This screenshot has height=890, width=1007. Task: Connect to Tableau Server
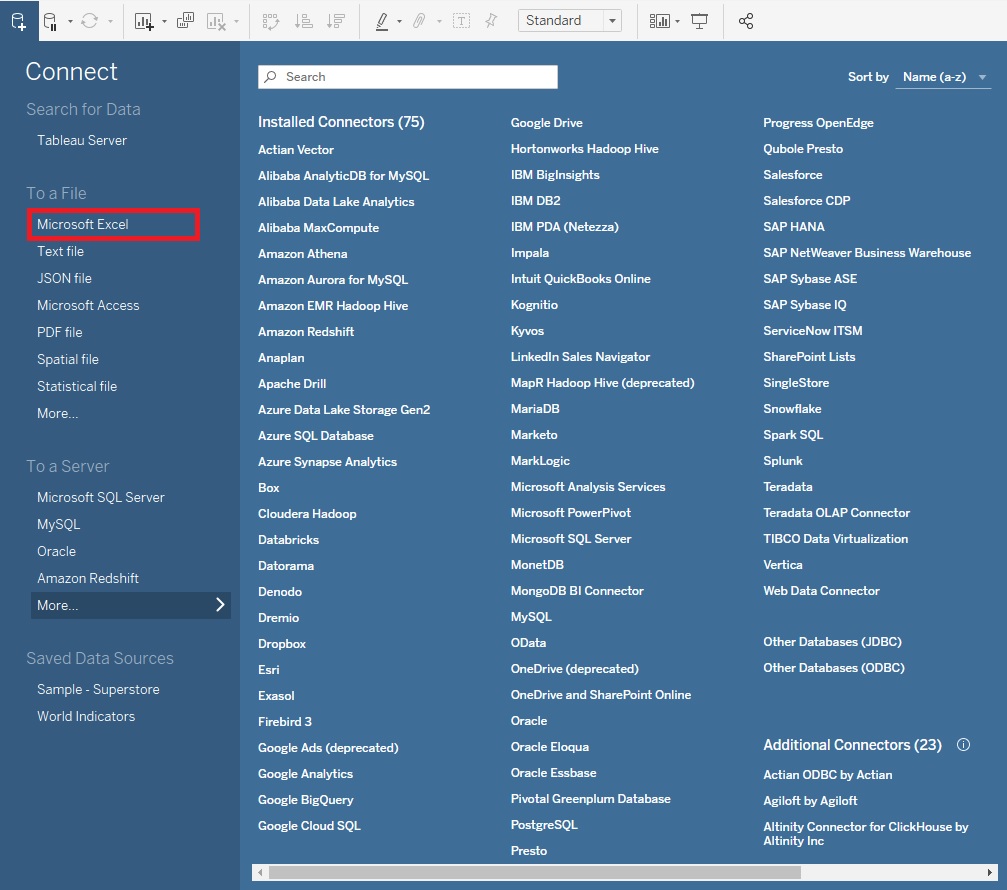[82, 140]
